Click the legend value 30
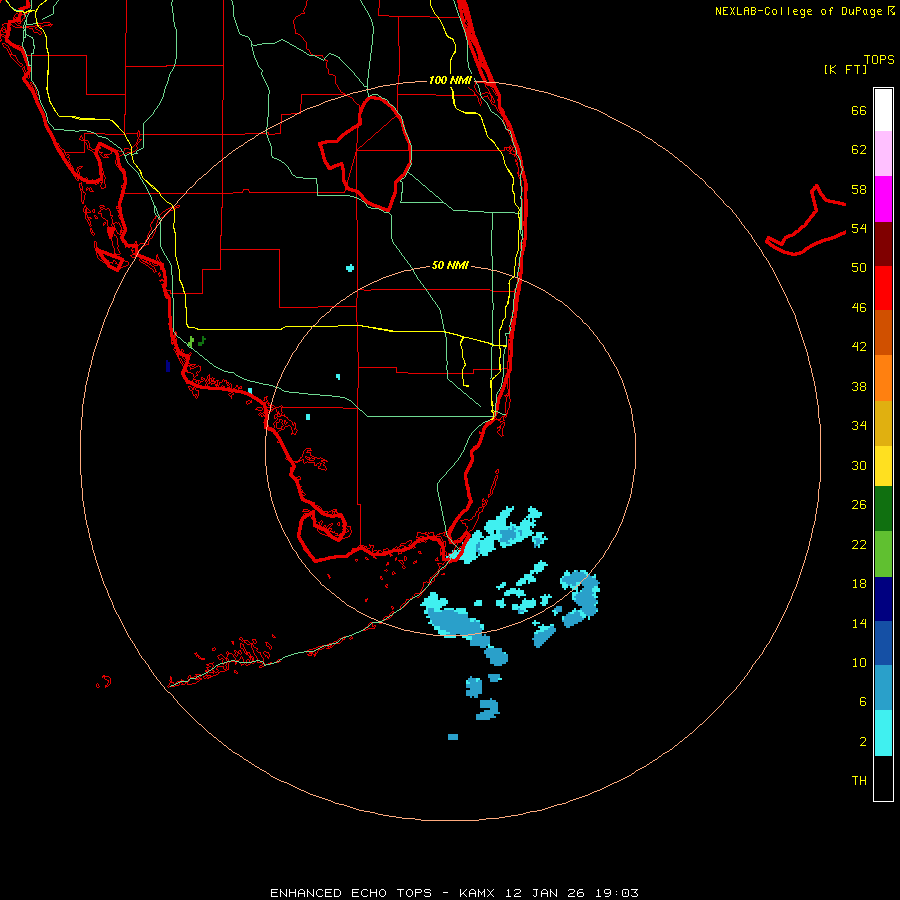Image resolution: width=900 pixels, height=900 pixels. [859, 465]
